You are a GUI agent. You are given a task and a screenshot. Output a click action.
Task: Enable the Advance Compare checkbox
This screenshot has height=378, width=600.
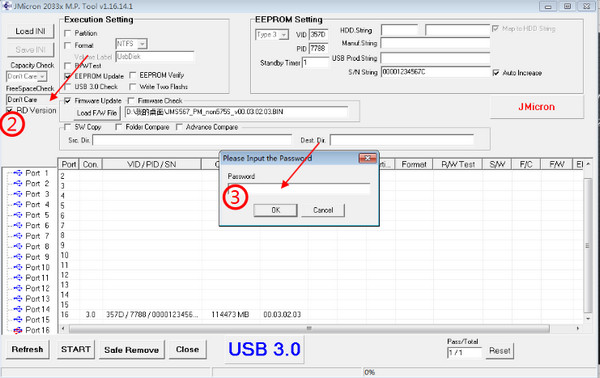click(x=179, y=127)
